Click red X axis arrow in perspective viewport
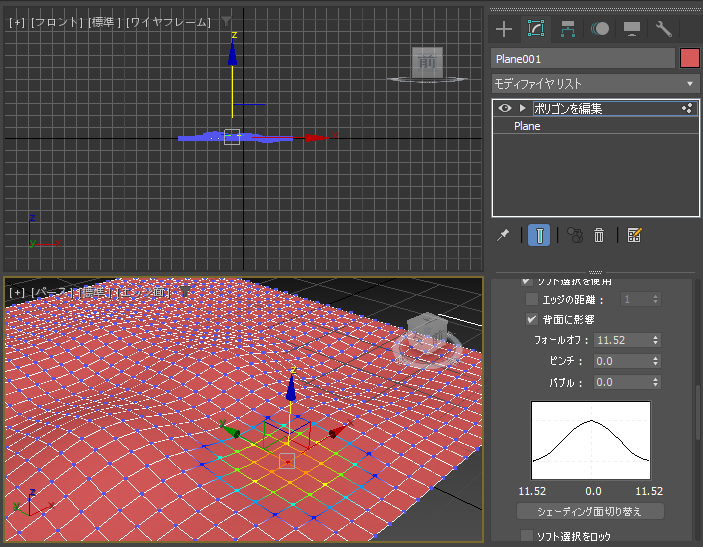The image size is (703, 547). [x=338, y=431]
